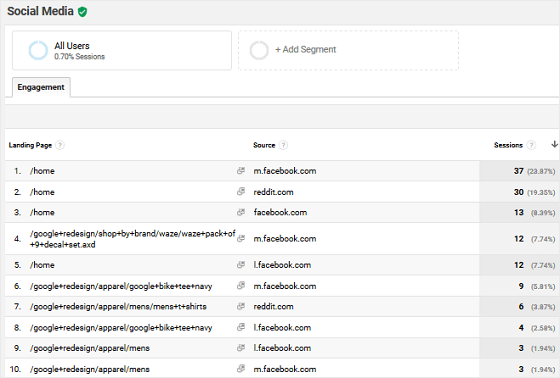Click the 37 sessions value

coord(519,171)
